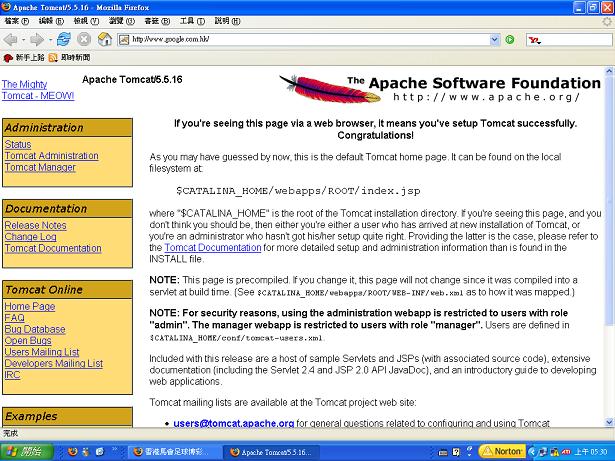
Task: Open the Back history dropdown arrow
Action: click(x=23, y=40)
